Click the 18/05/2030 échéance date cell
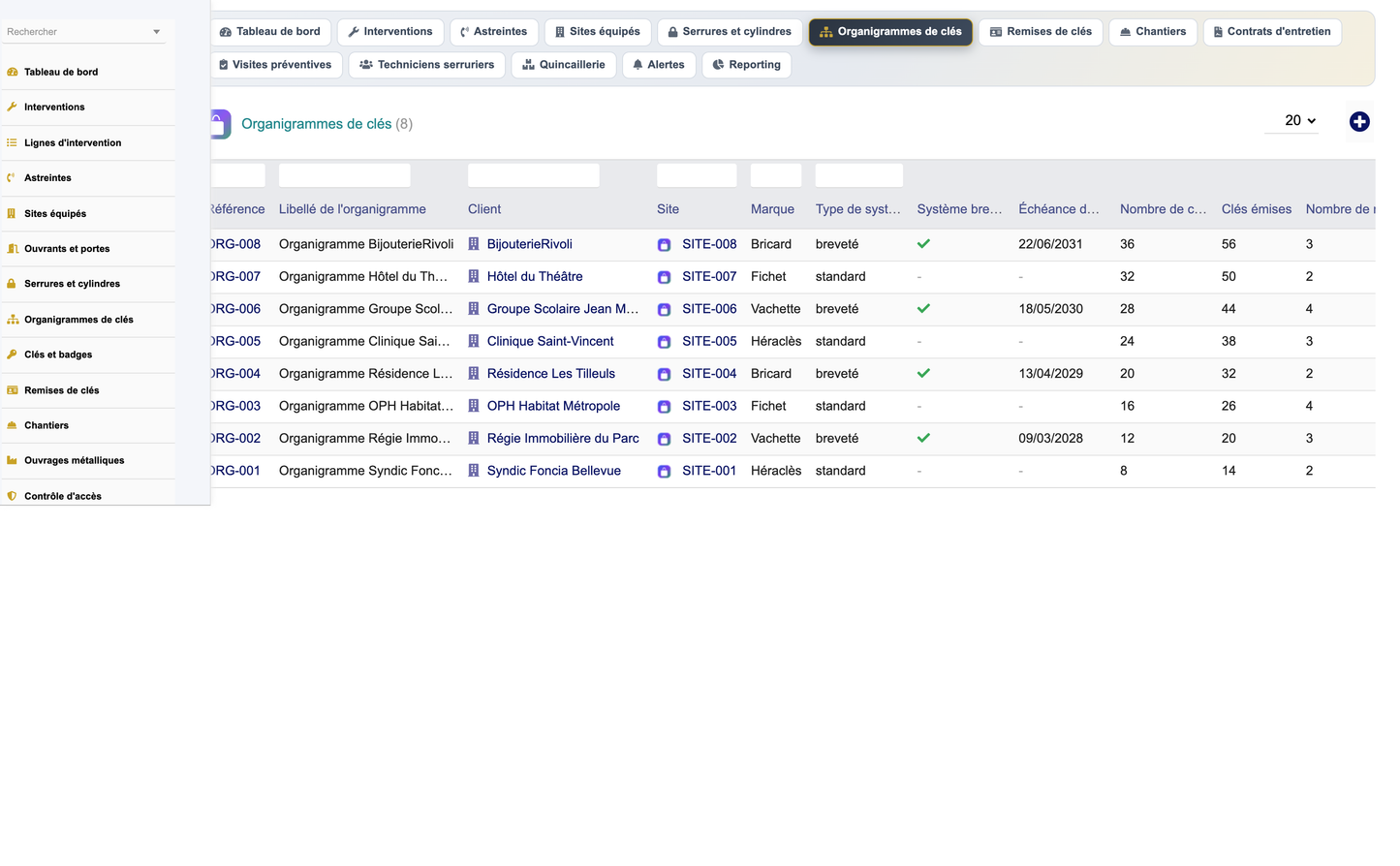This screenshot has width=1400, height=866. point(1051,309)
